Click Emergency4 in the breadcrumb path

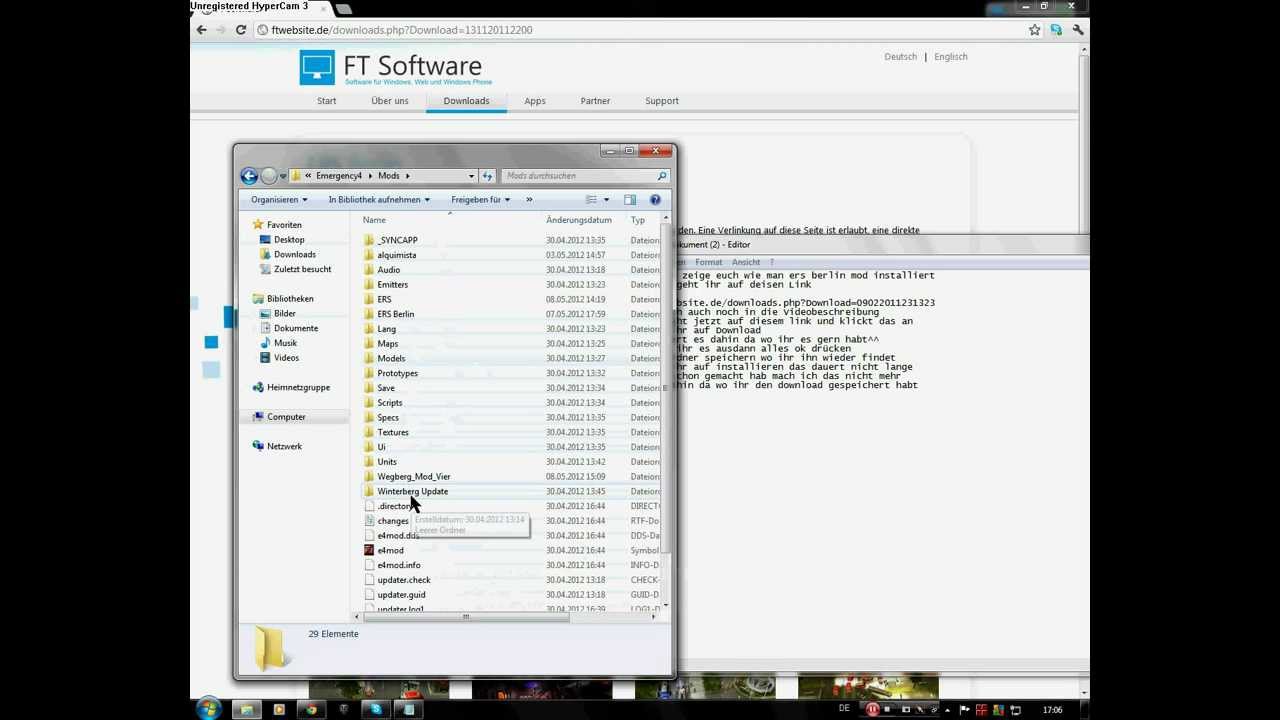pos(339,176)
